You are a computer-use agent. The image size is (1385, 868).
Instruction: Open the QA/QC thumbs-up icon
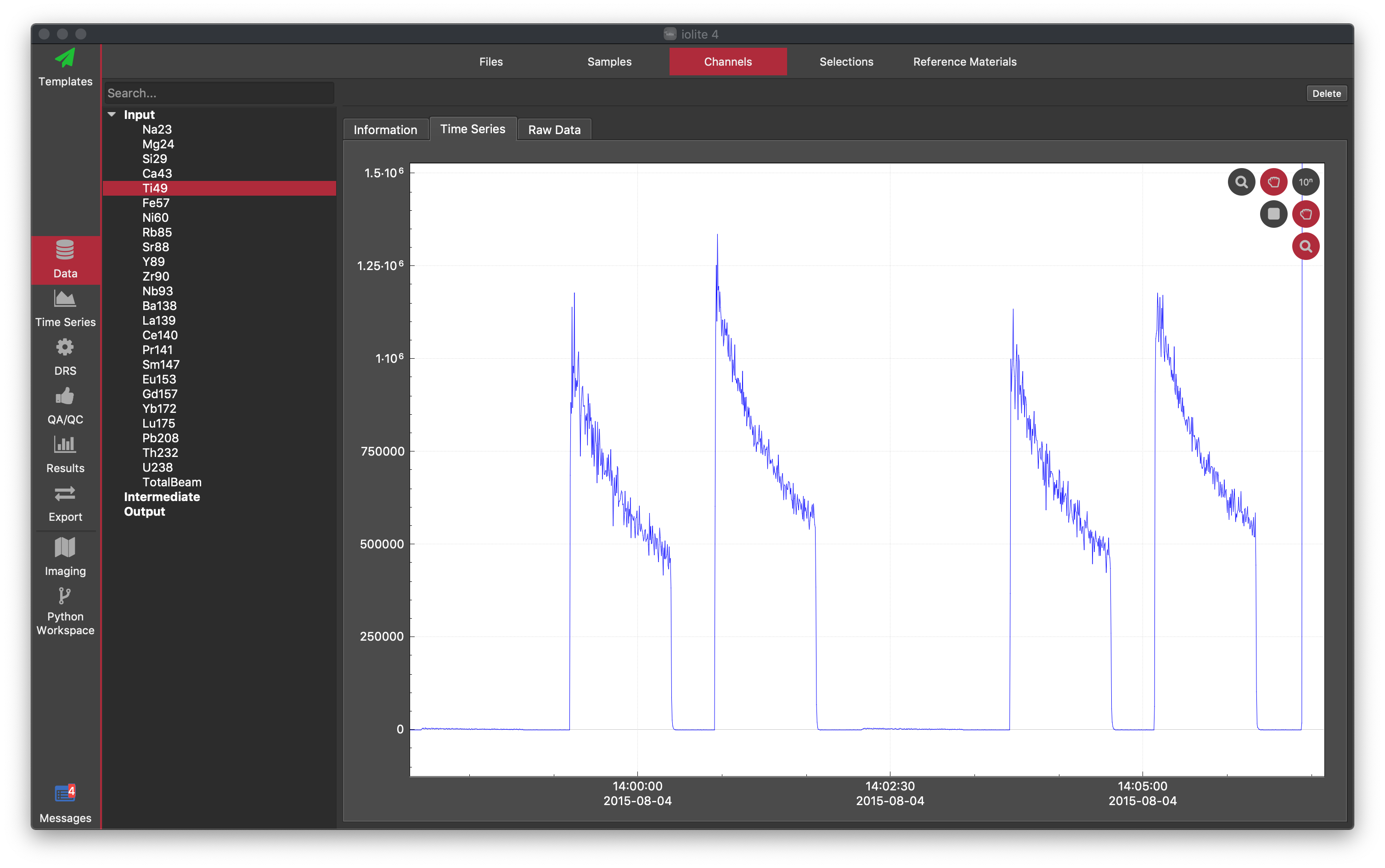pos(65,395)
